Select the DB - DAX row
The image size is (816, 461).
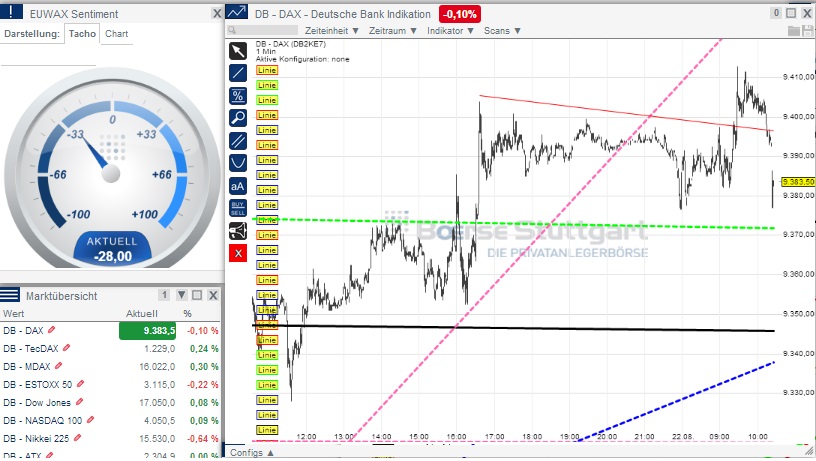110,330
